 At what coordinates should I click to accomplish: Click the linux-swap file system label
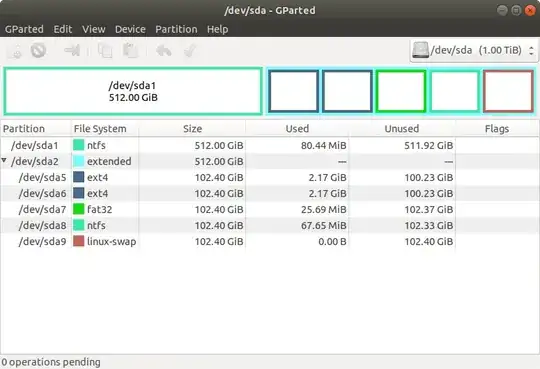coord(111,242)
